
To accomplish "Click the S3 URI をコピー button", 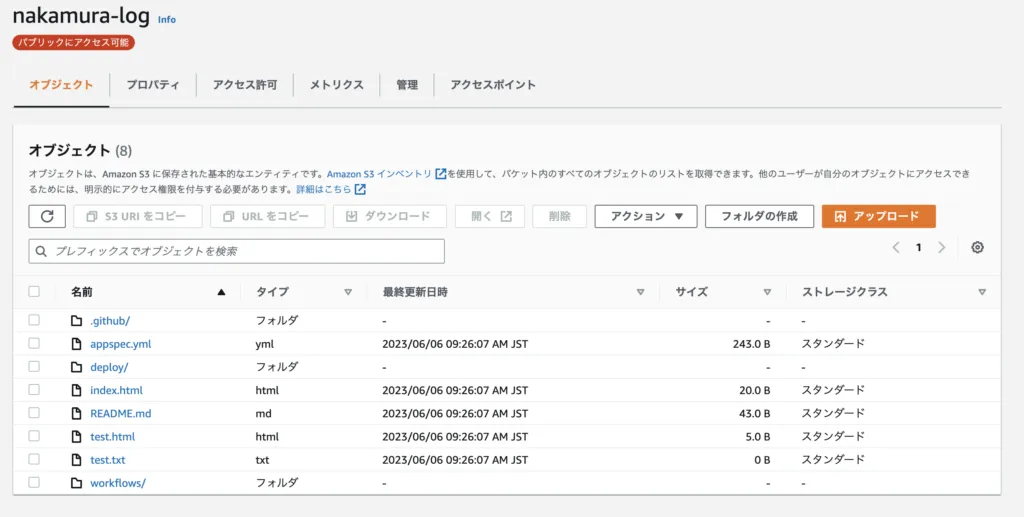I will tap(138, 216).
